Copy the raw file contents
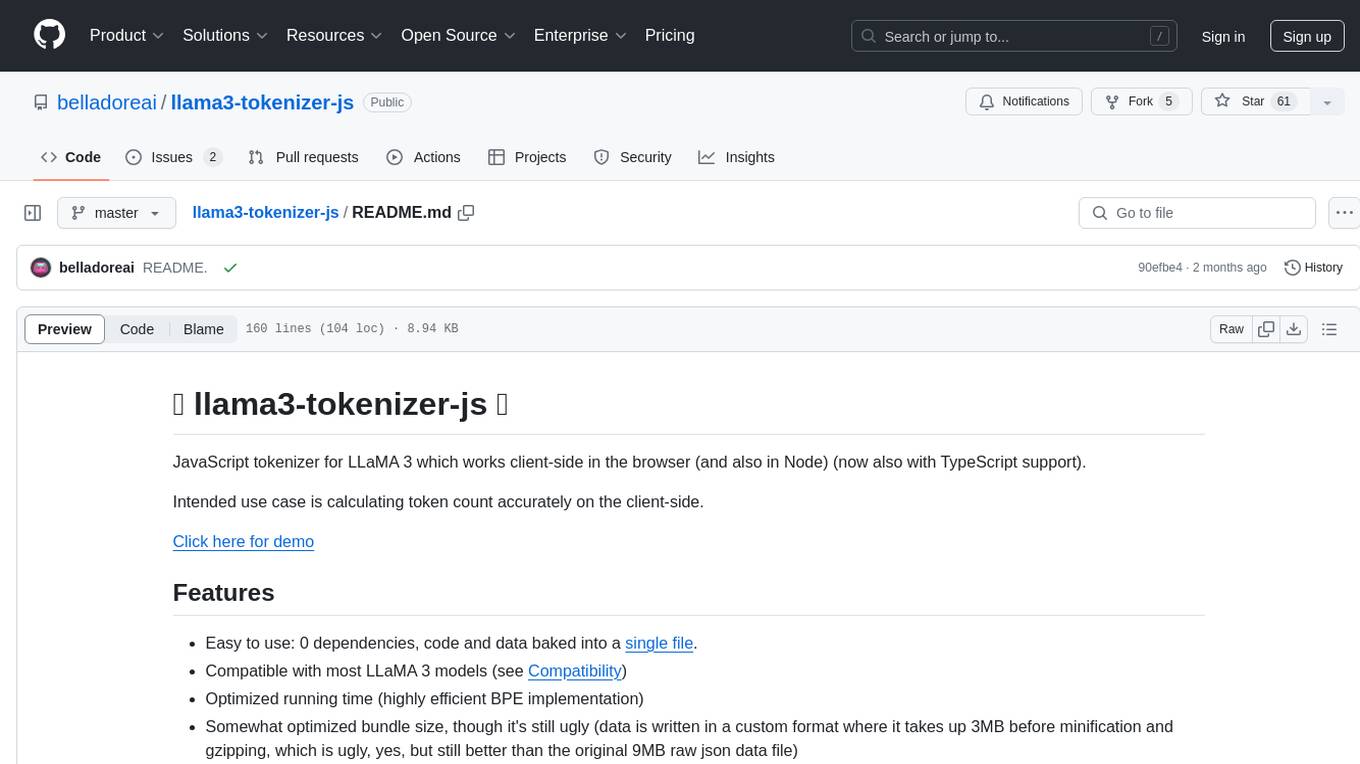Viewport: 1360px width, 764px height. point(1266,329)
